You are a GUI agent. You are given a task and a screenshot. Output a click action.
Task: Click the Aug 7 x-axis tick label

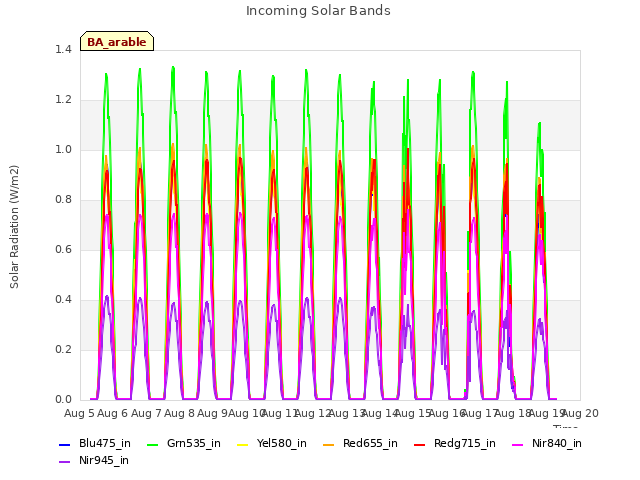pyautogui.click(x=146, y=413)
